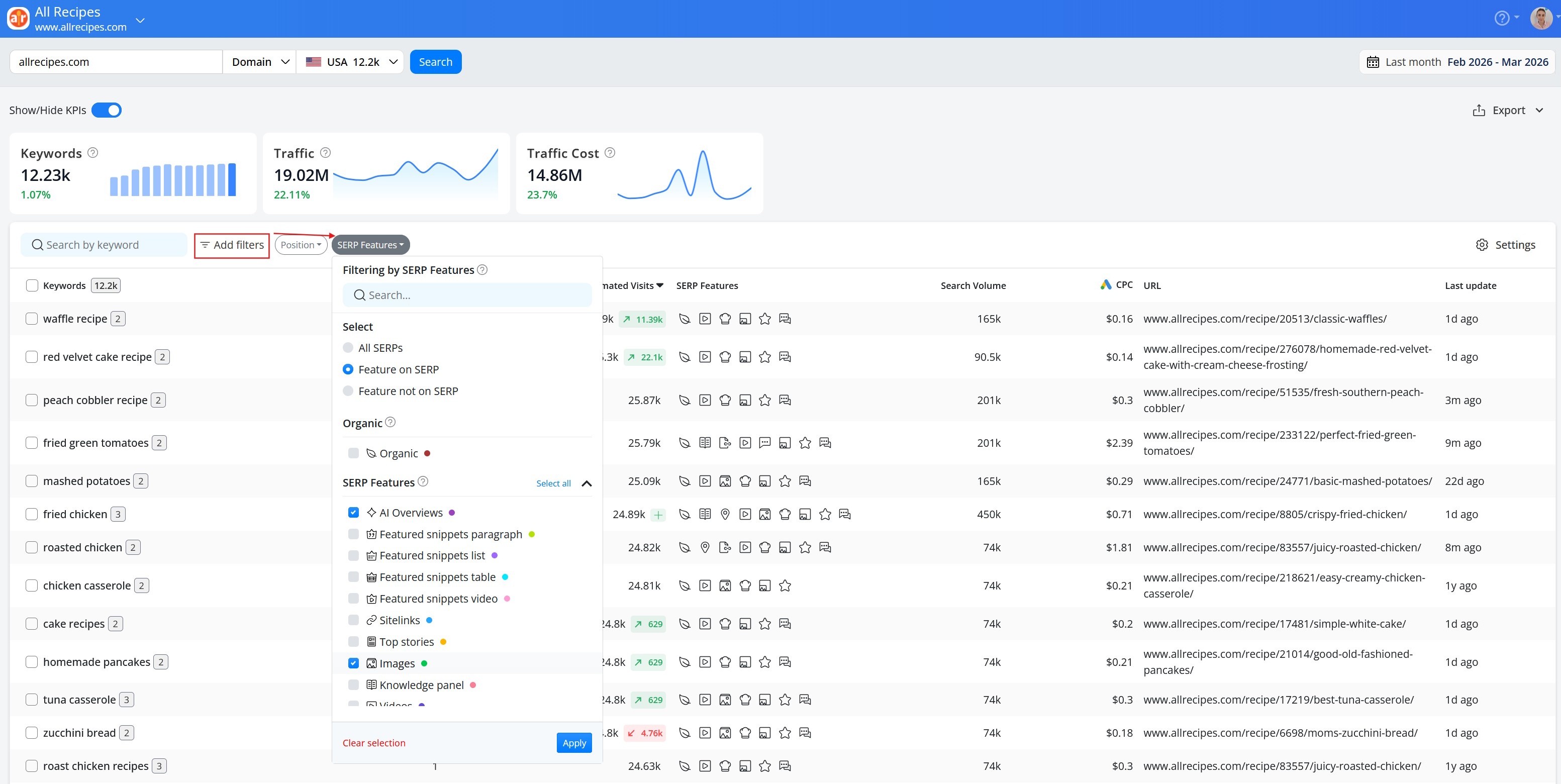This screenshot has height=784, width=1561.
Task: Click the Google Ads icon beside CPC
Action: pyautogui.click(x=1106, y=285)
